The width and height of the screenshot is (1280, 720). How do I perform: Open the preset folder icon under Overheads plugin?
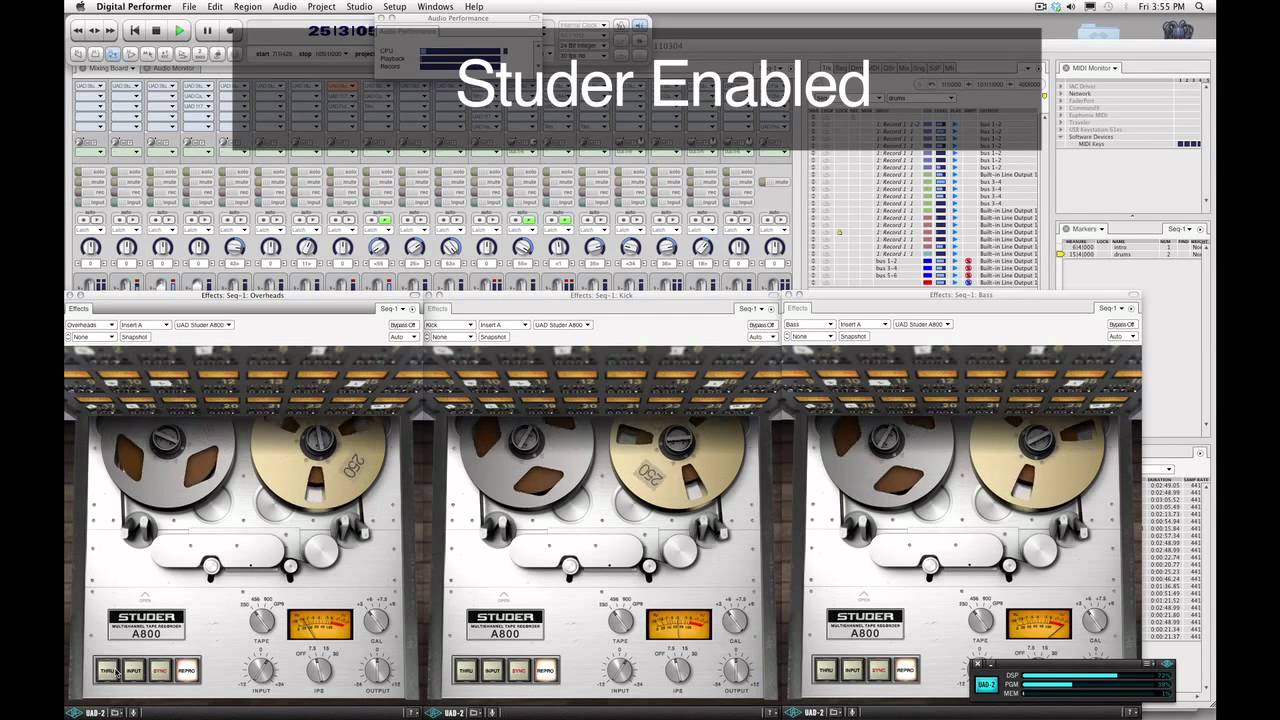(x=116, y=713)
